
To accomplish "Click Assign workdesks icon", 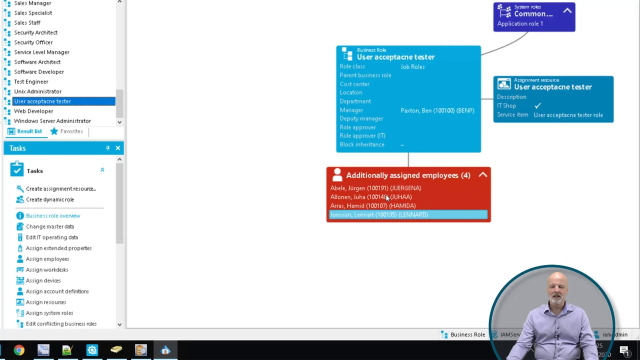I will pyautogui.click(x=20, y=270).
